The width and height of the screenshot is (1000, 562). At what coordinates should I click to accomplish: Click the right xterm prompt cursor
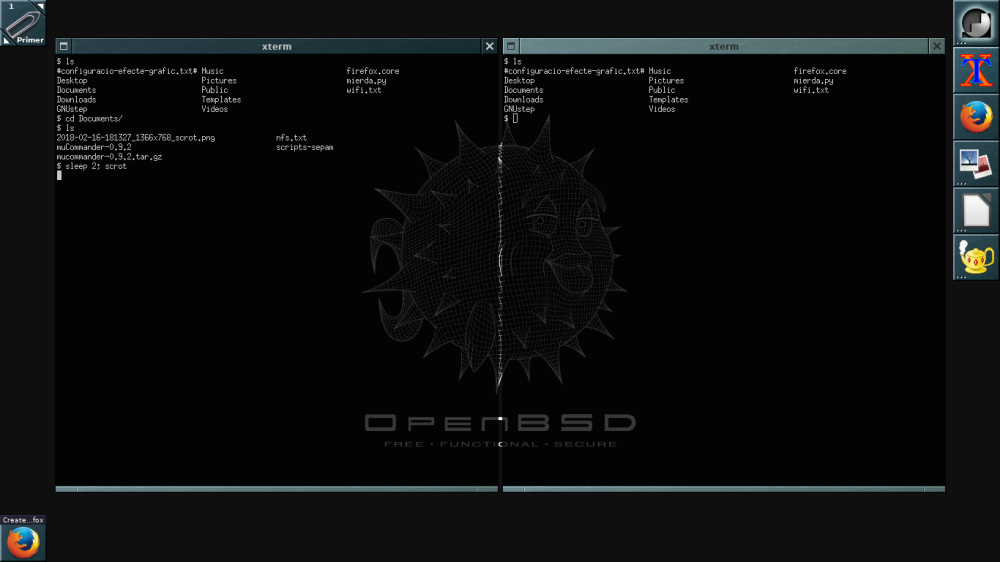pos(515,119)
